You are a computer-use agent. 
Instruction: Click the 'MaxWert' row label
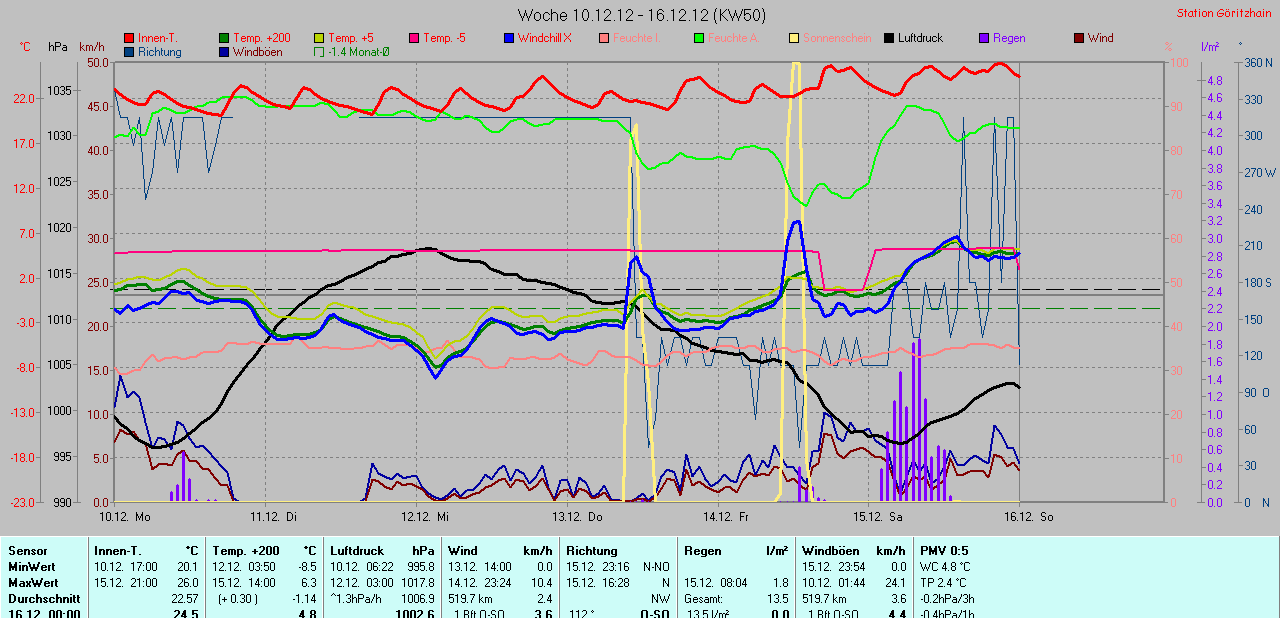click(33, 582)
